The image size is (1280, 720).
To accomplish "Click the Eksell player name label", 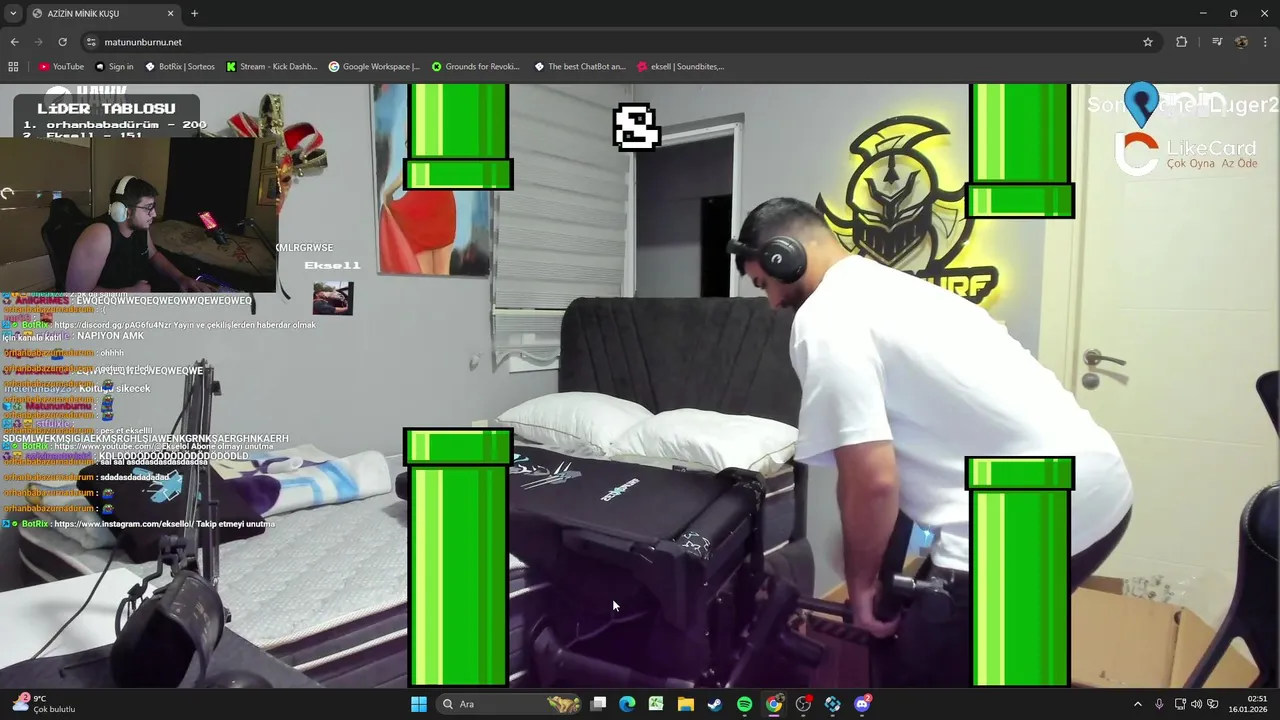I will 332,265.
